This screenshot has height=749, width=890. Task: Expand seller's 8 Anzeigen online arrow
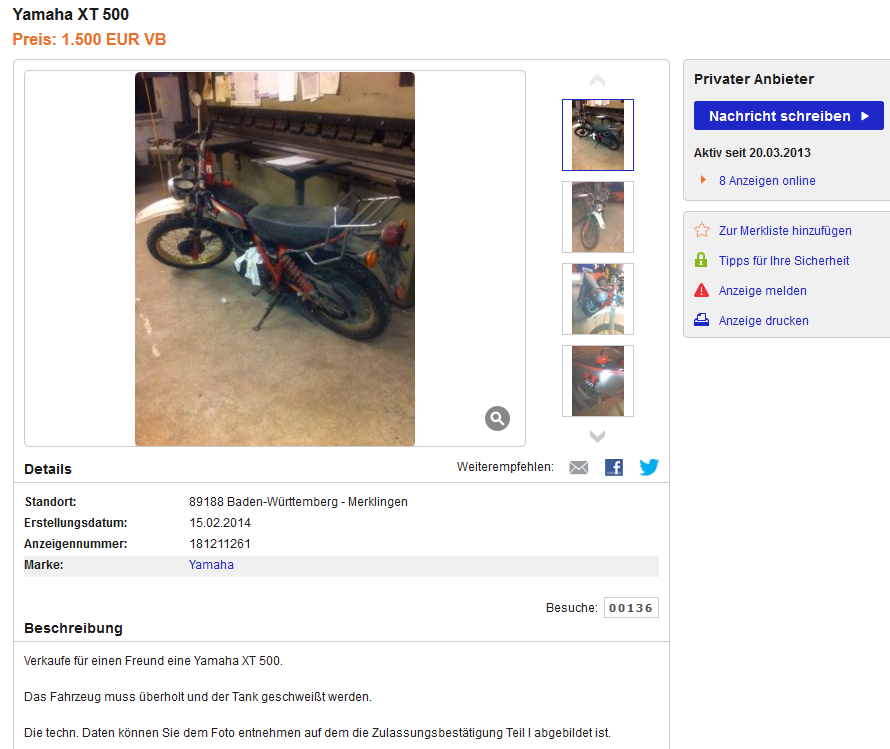703,180
